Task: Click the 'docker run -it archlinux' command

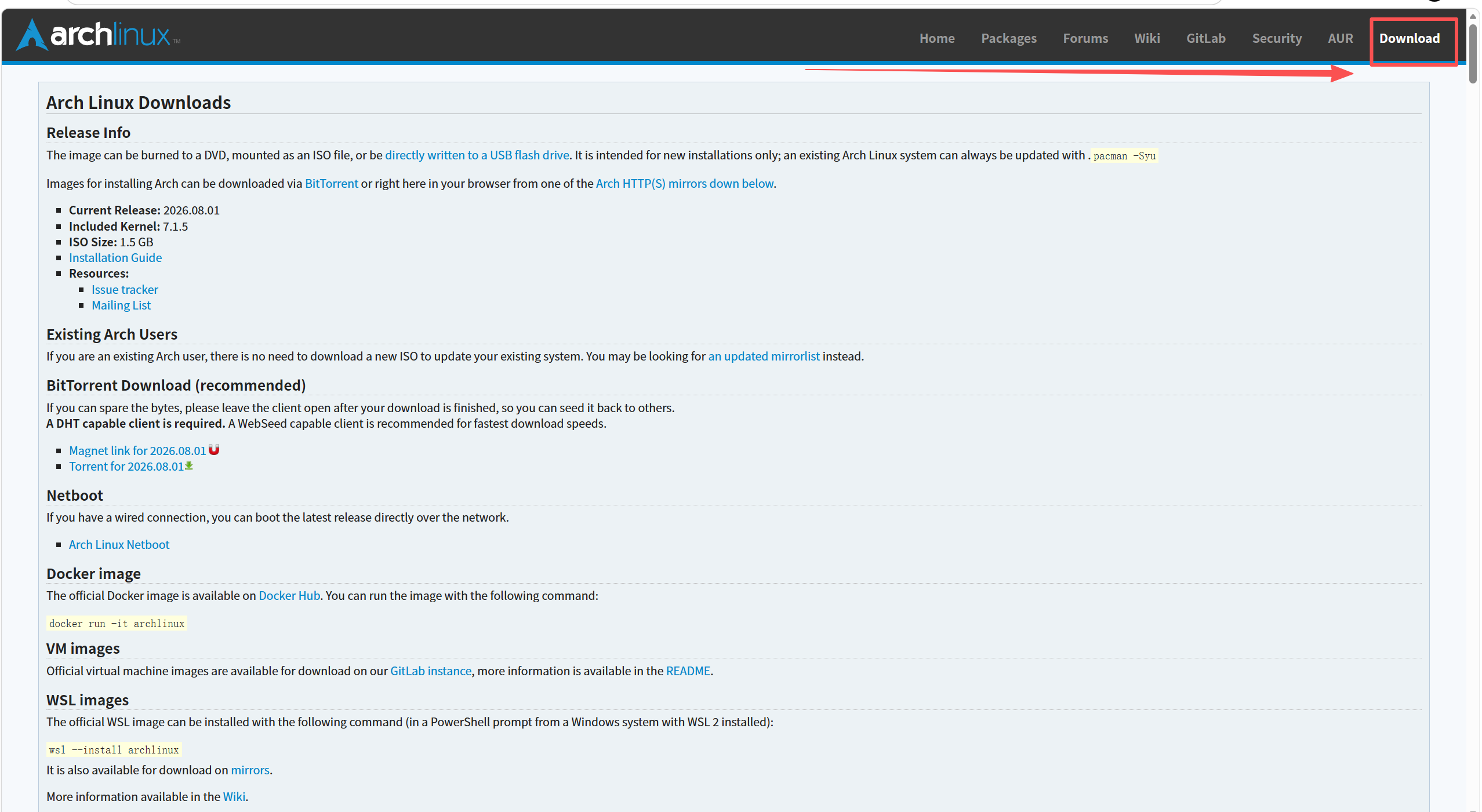Action: tap(117, 624)
